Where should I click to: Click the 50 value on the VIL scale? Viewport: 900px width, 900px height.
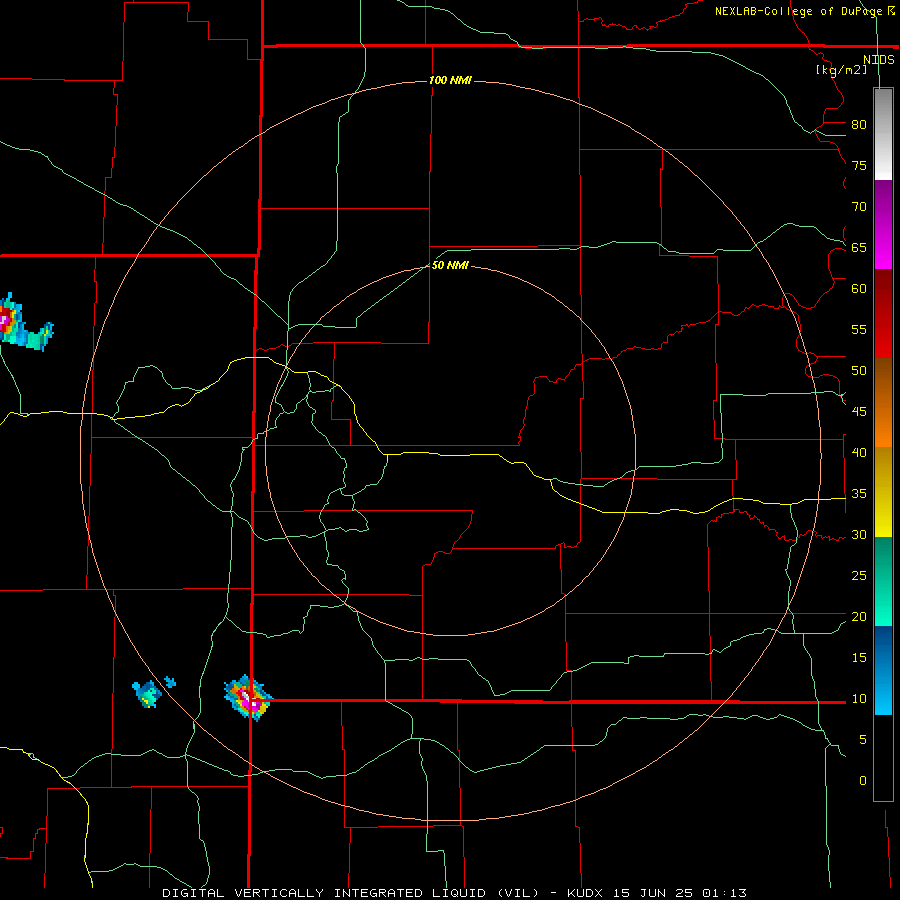point(859,371)
